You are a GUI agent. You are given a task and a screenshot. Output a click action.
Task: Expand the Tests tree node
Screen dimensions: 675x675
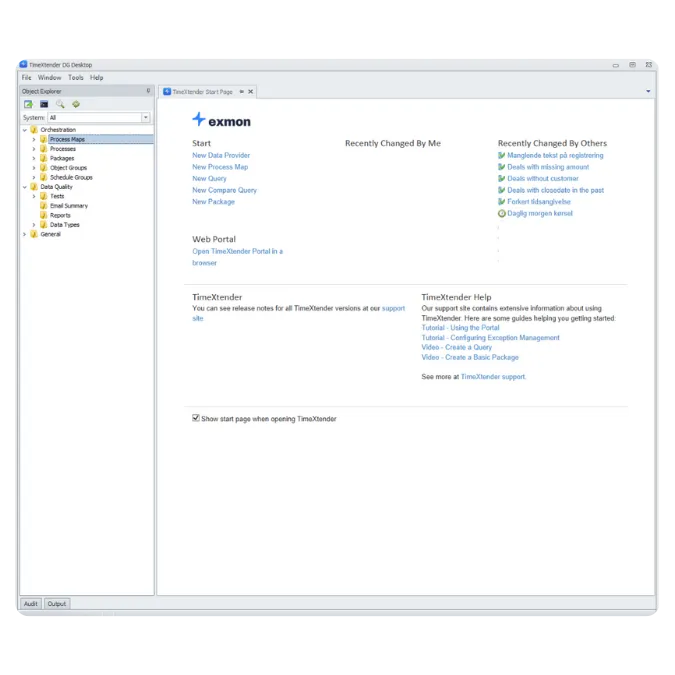coord(34,196)
